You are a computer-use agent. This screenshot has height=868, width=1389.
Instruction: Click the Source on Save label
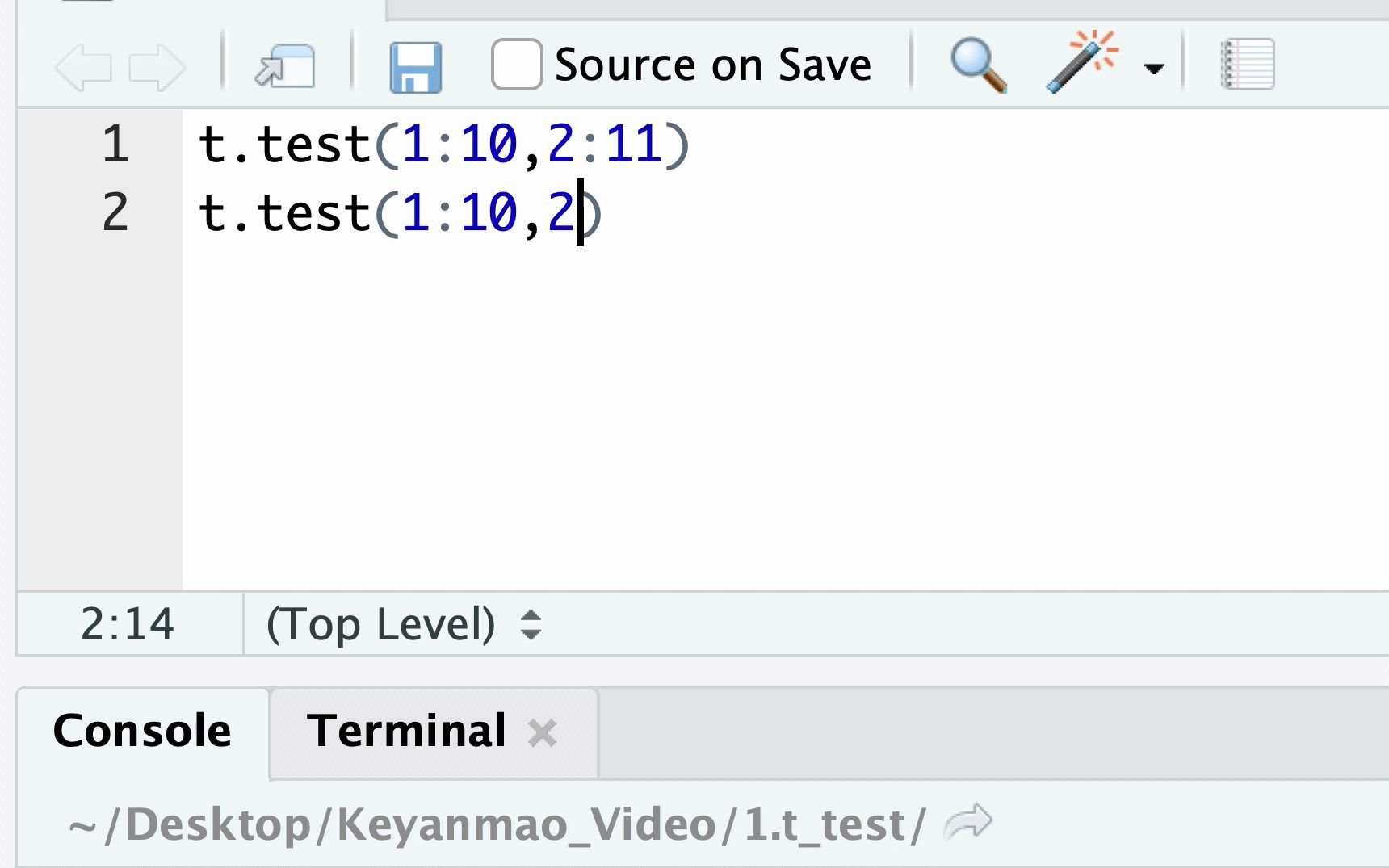pos(713,65)
